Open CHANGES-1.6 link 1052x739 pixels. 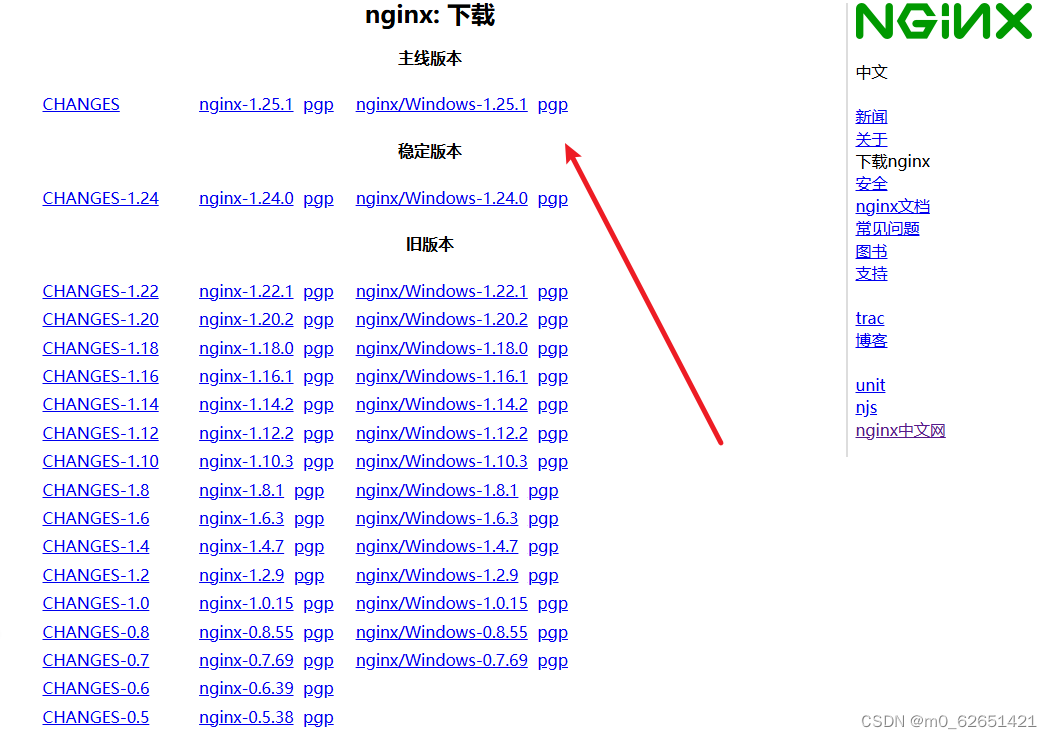point(96,519)
